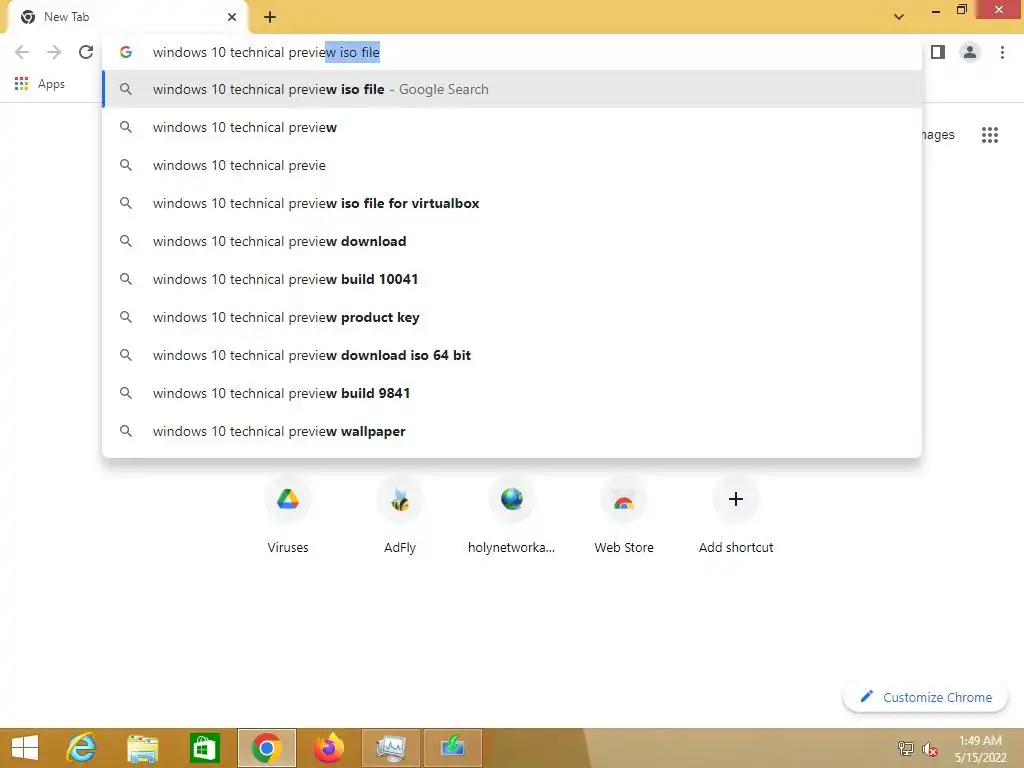Reload the page with the refresh icon
Viewport: 1024px width, 768px height.
click(86, 52)
